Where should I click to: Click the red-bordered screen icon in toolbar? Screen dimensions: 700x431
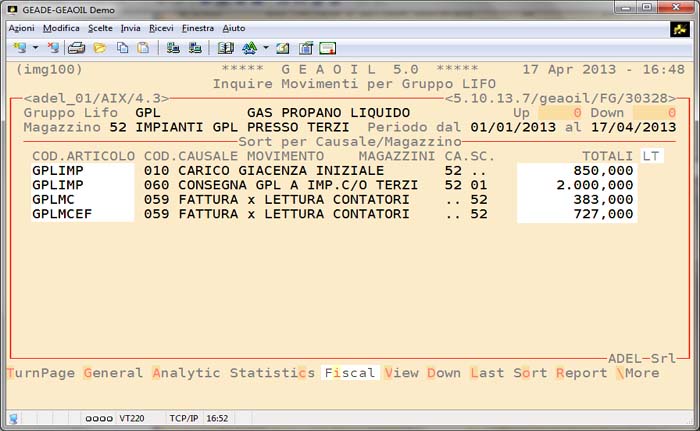327,48
